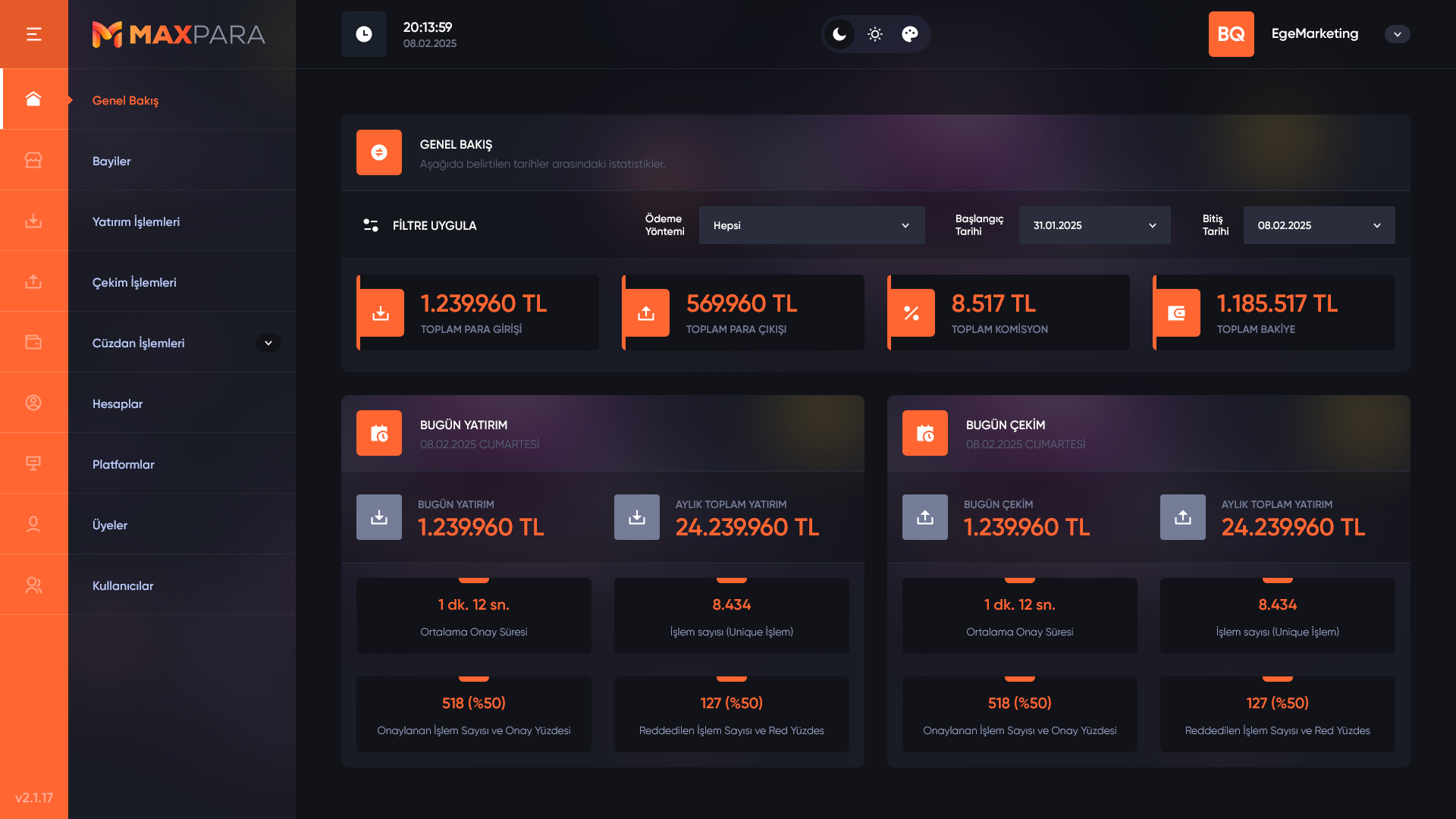Click the EgeMarketing account name

[1314, 33]
